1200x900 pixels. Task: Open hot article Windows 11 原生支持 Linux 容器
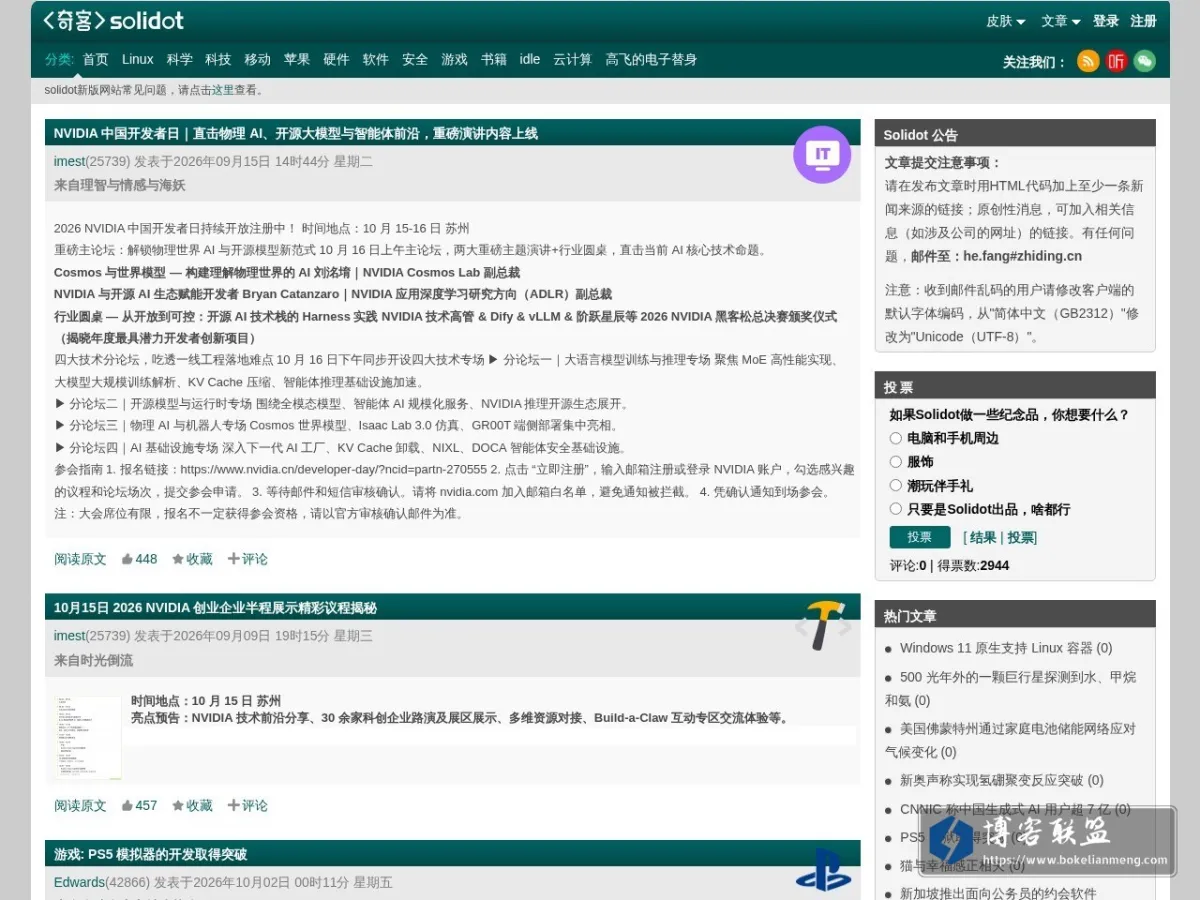[x=1006, y=648]
